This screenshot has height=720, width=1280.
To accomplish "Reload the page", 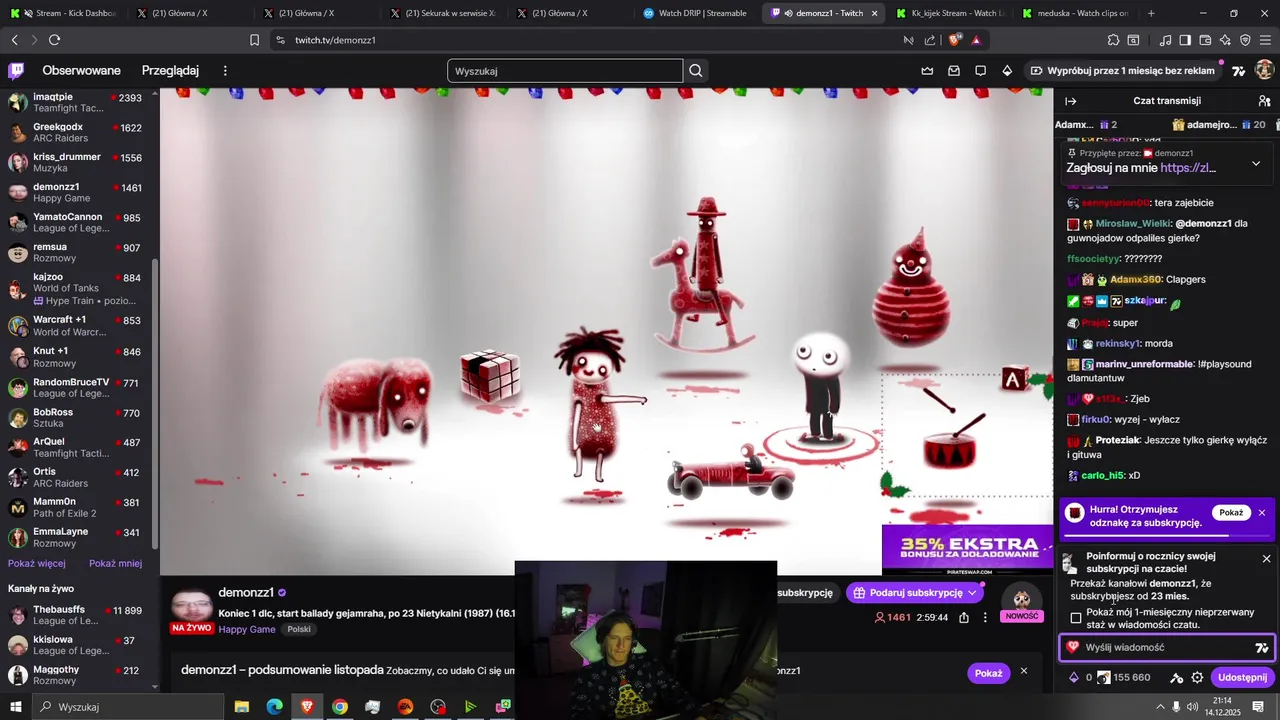I will [54, 40].
